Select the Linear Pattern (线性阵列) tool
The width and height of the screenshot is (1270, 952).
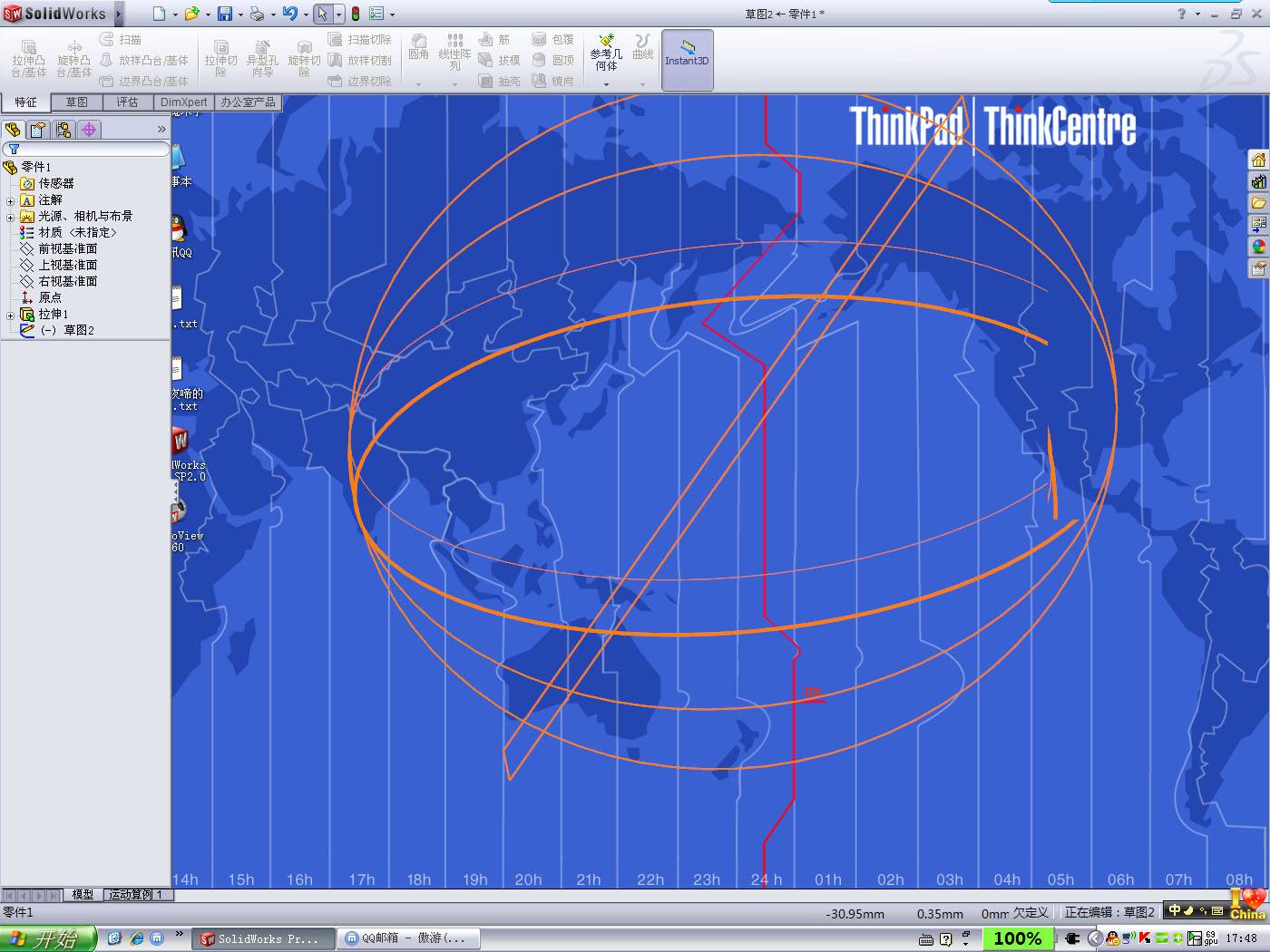coord(454,53)
